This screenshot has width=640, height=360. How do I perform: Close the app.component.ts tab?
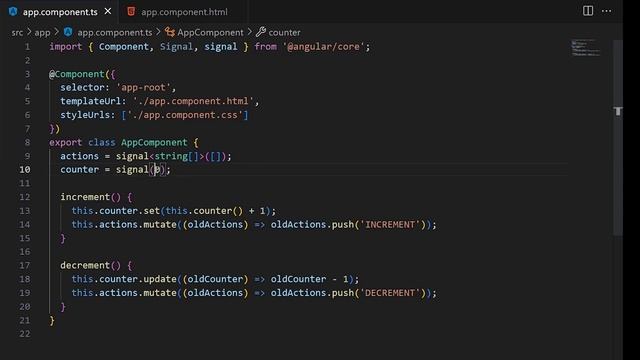coord(108,11)
